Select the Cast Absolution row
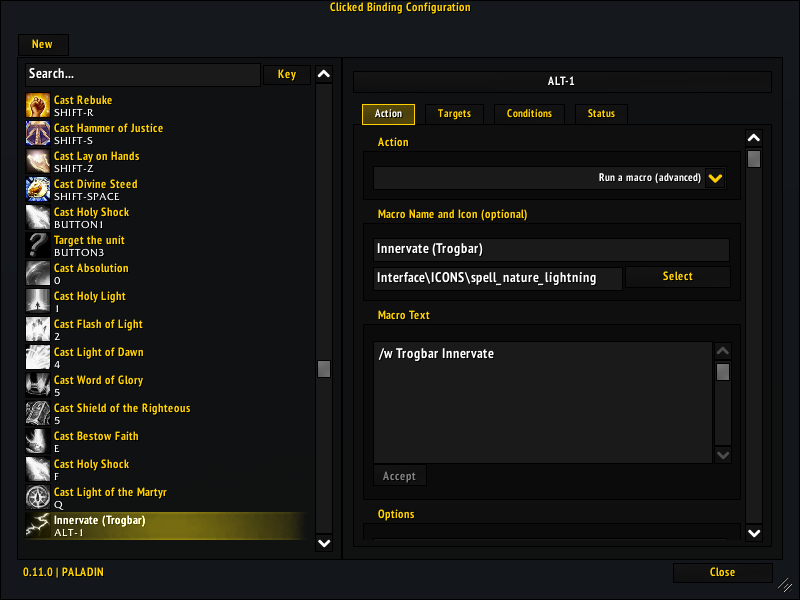The width and height of the screenshot is (800, 600). pyautogui.click(x=166, y=273)
